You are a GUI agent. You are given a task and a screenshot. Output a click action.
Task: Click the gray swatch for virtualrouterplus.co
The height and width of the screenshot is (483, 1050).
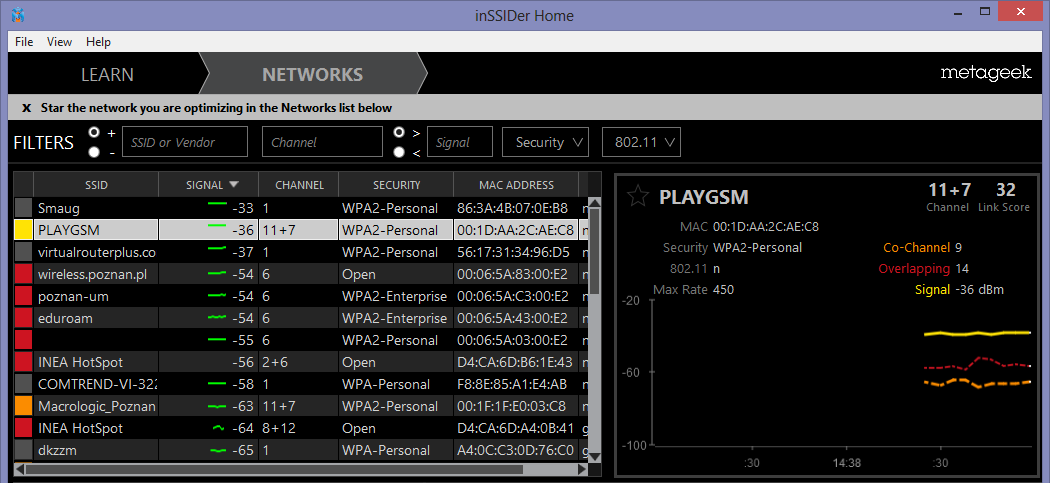point(23,252)
